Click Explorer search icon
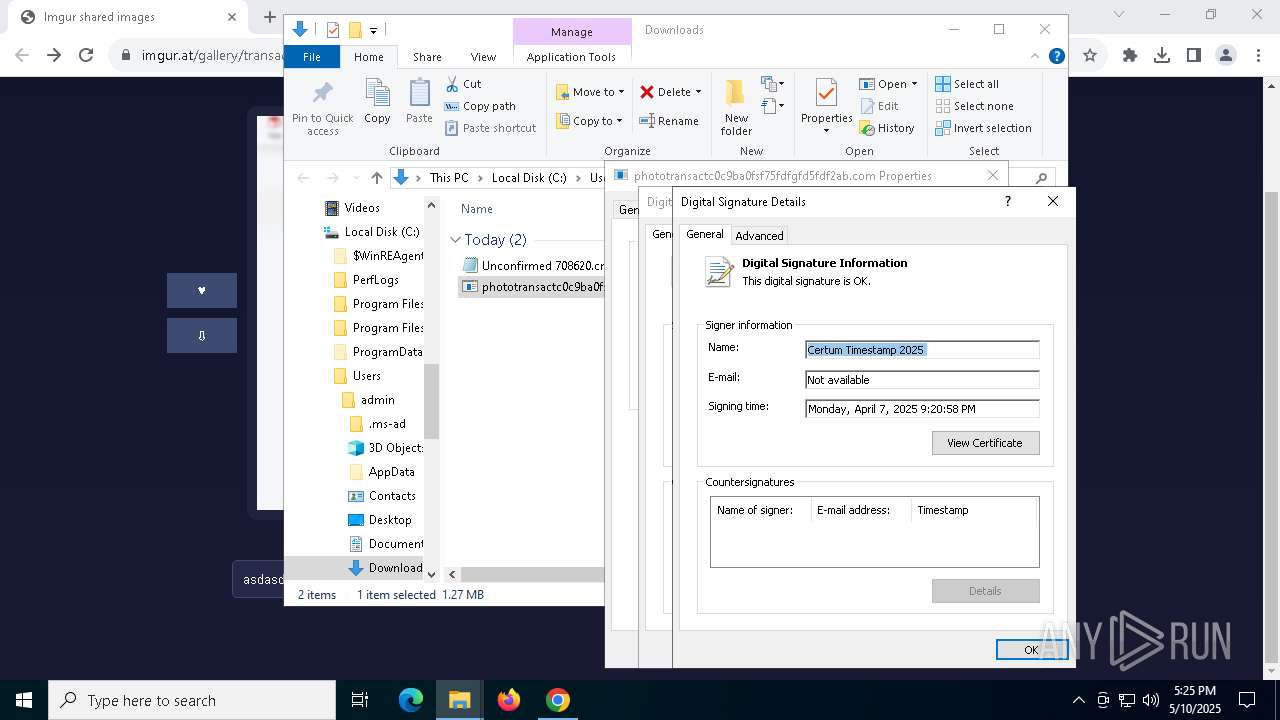This screenshot has height=720, width=1280. coord(1041,178)
